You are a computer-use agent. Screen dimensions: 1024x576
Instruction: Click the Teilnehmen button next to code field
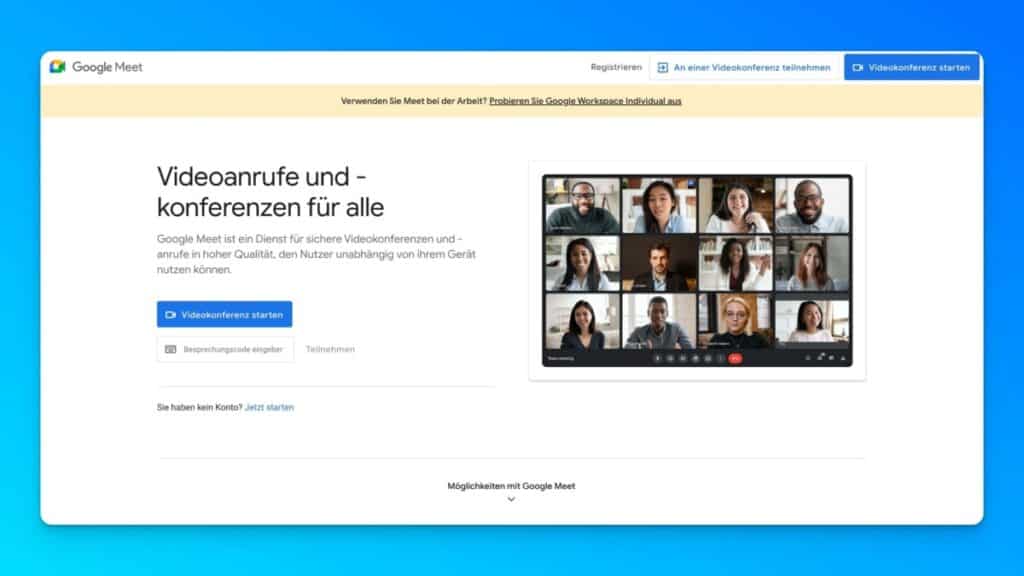[x=330, y=349]
